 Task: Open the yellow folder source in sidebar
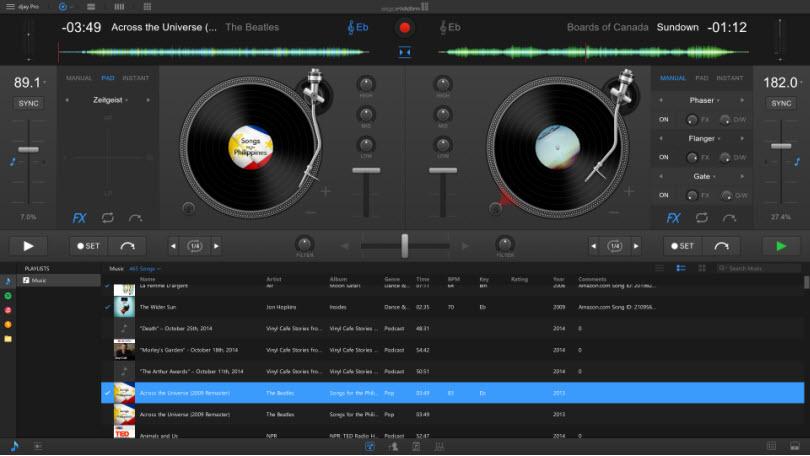coord(8,339)
